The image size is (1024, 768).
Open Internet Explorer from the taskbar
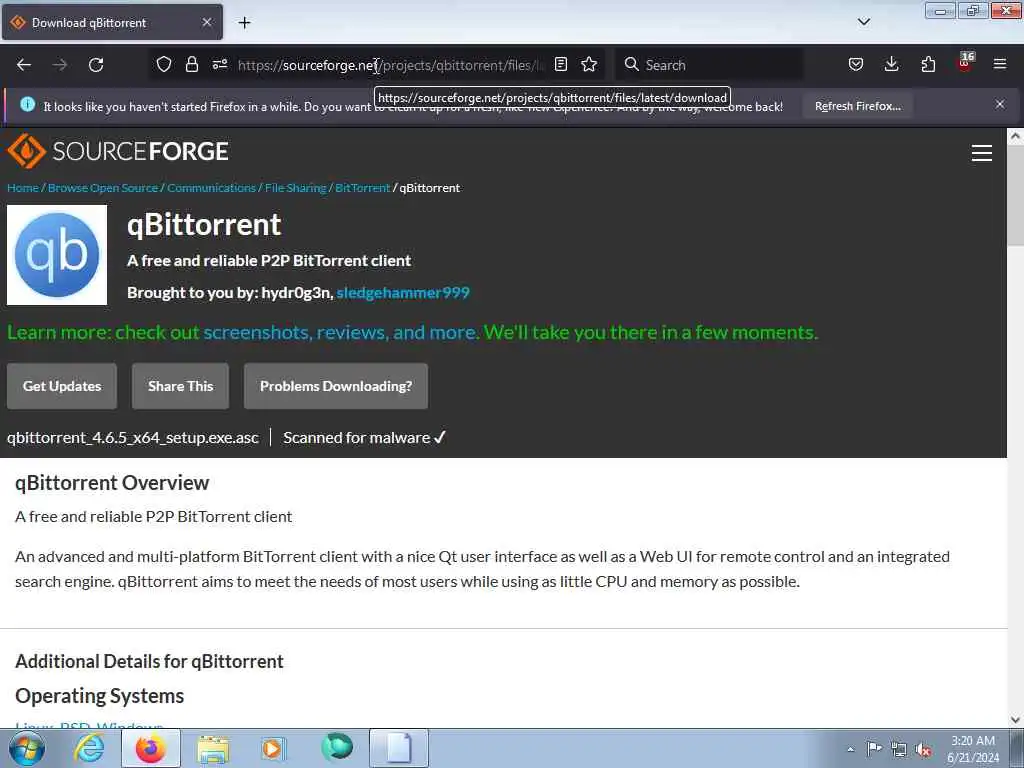coord(89,748)
